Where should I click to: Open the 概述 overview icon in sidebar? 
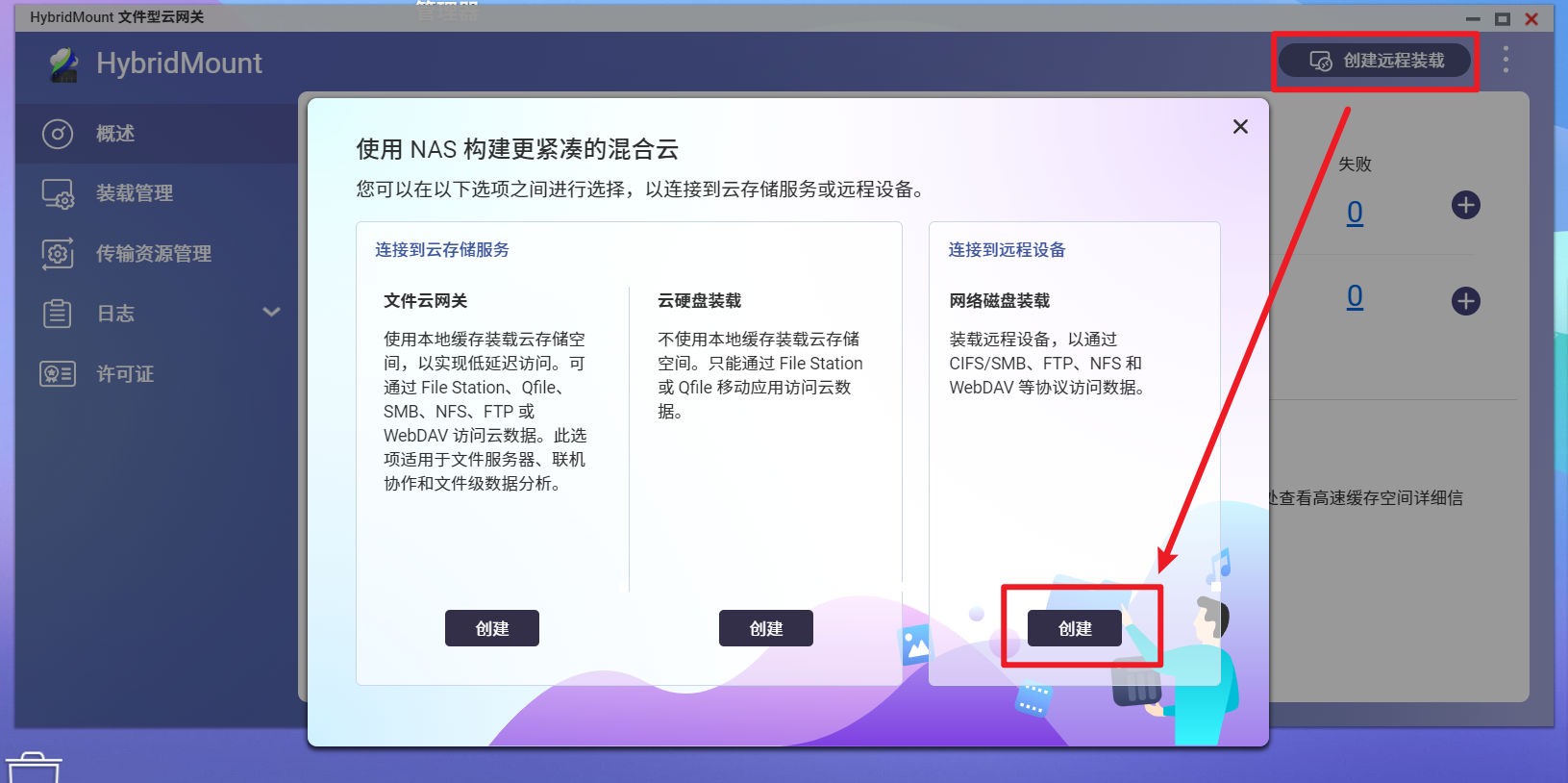[x=58, y=134]
